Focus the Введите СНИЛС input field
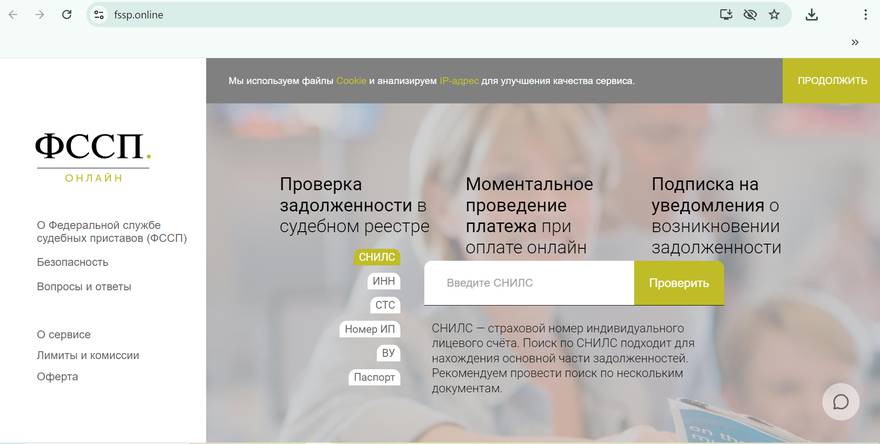Viewport: 880px width, 444px height. click(x=529, y=283)
